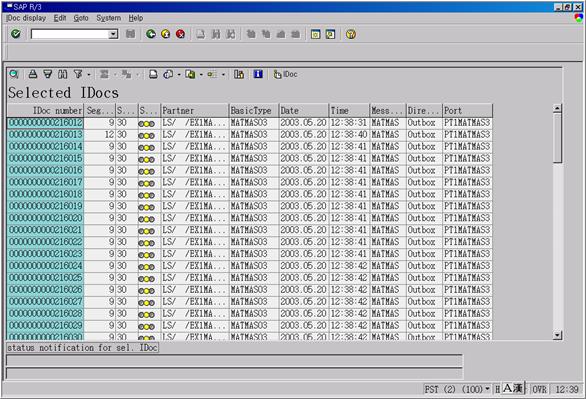Click the Partner column header
This screenshot has width=586, height=399.
click(x=195, y=111)
